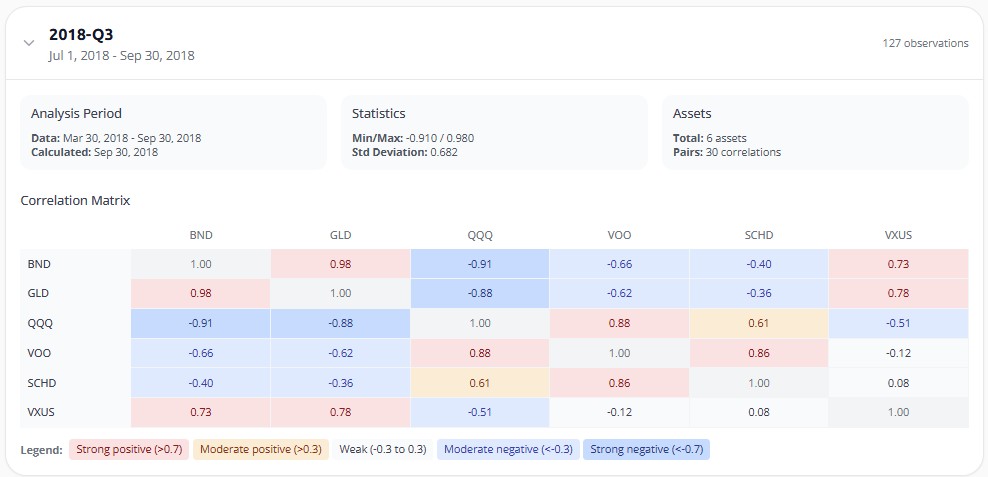Click the QQQ row, SCHD column cell 0.61
988x477 pixels.
click(x=759, y=323)
